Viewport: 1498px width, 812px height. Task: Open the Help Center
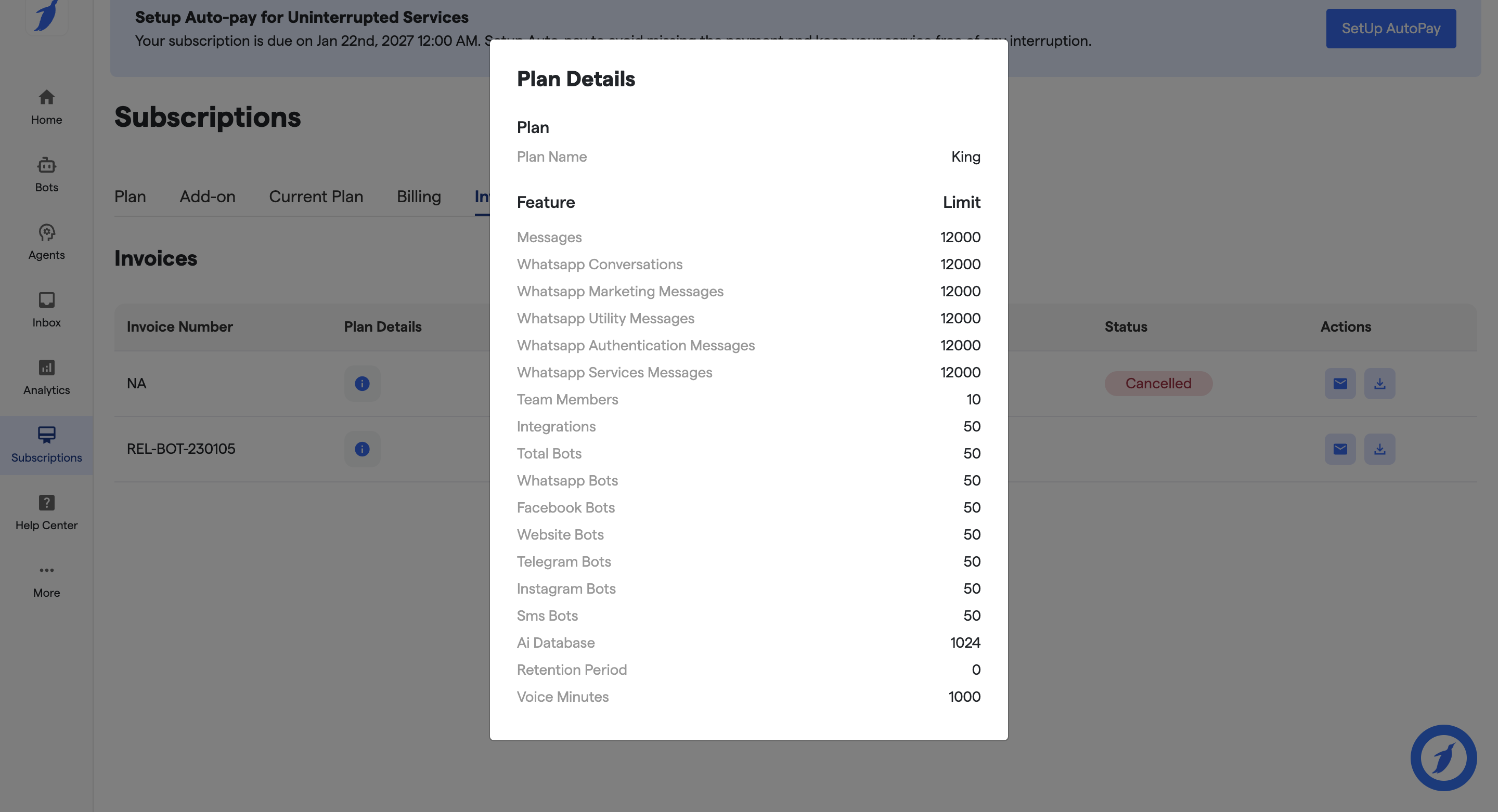46,512
